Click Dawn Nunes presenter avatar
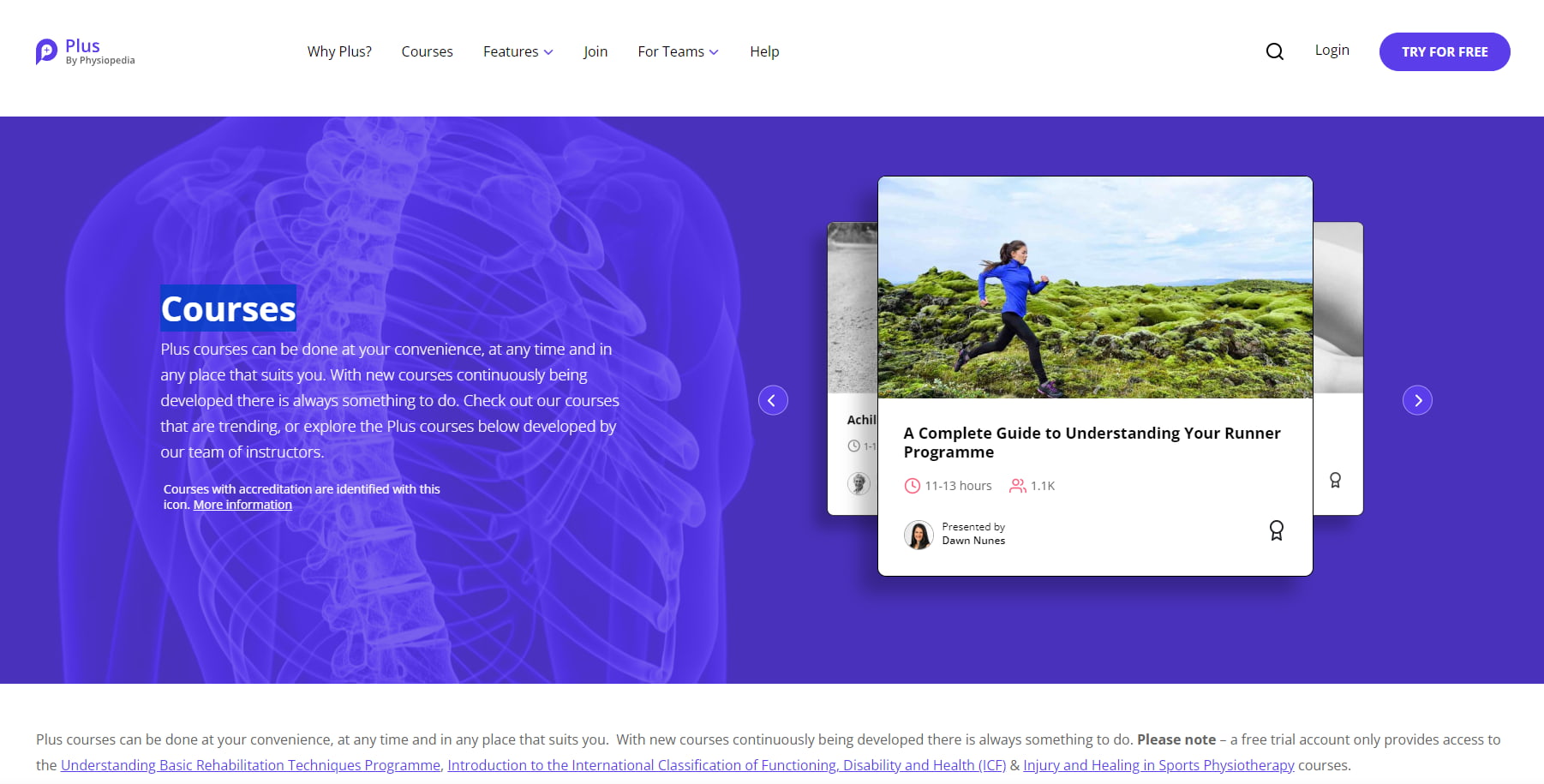The image size is (1544, 784). click(x=919, y=535)
